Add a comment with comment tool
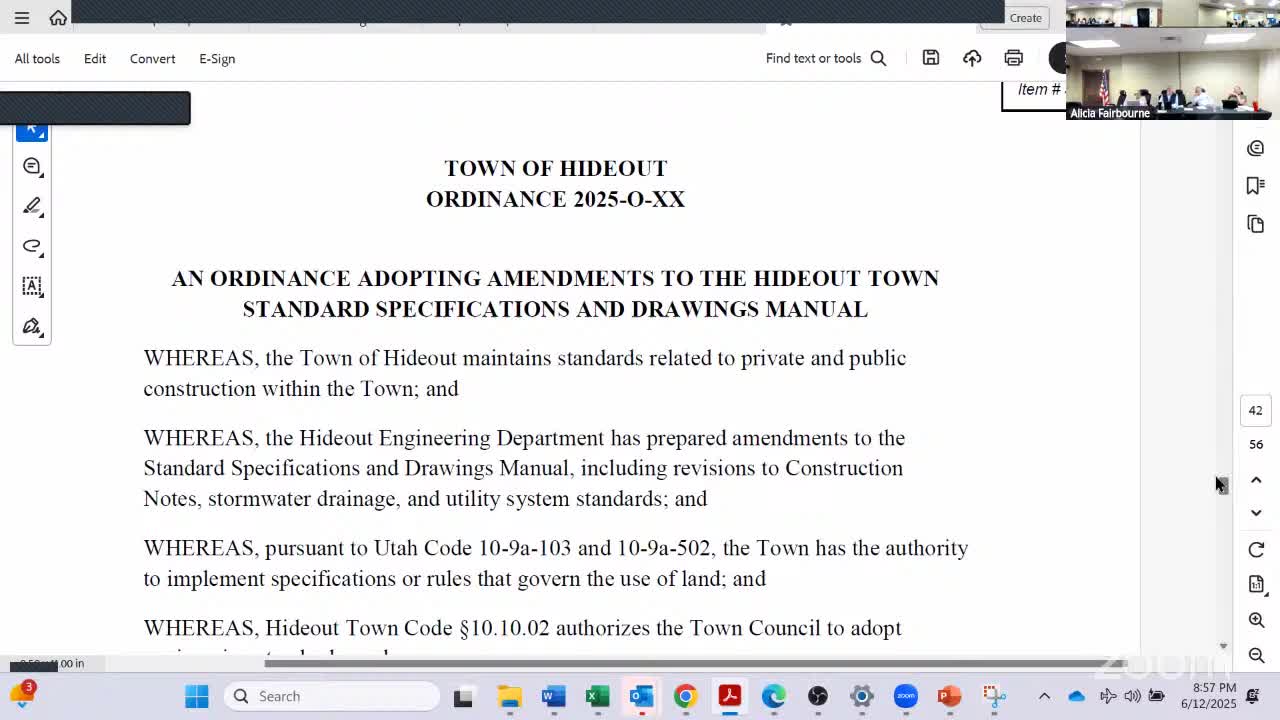Viewport: 1280px width, 720px height. tap(32, 166)
